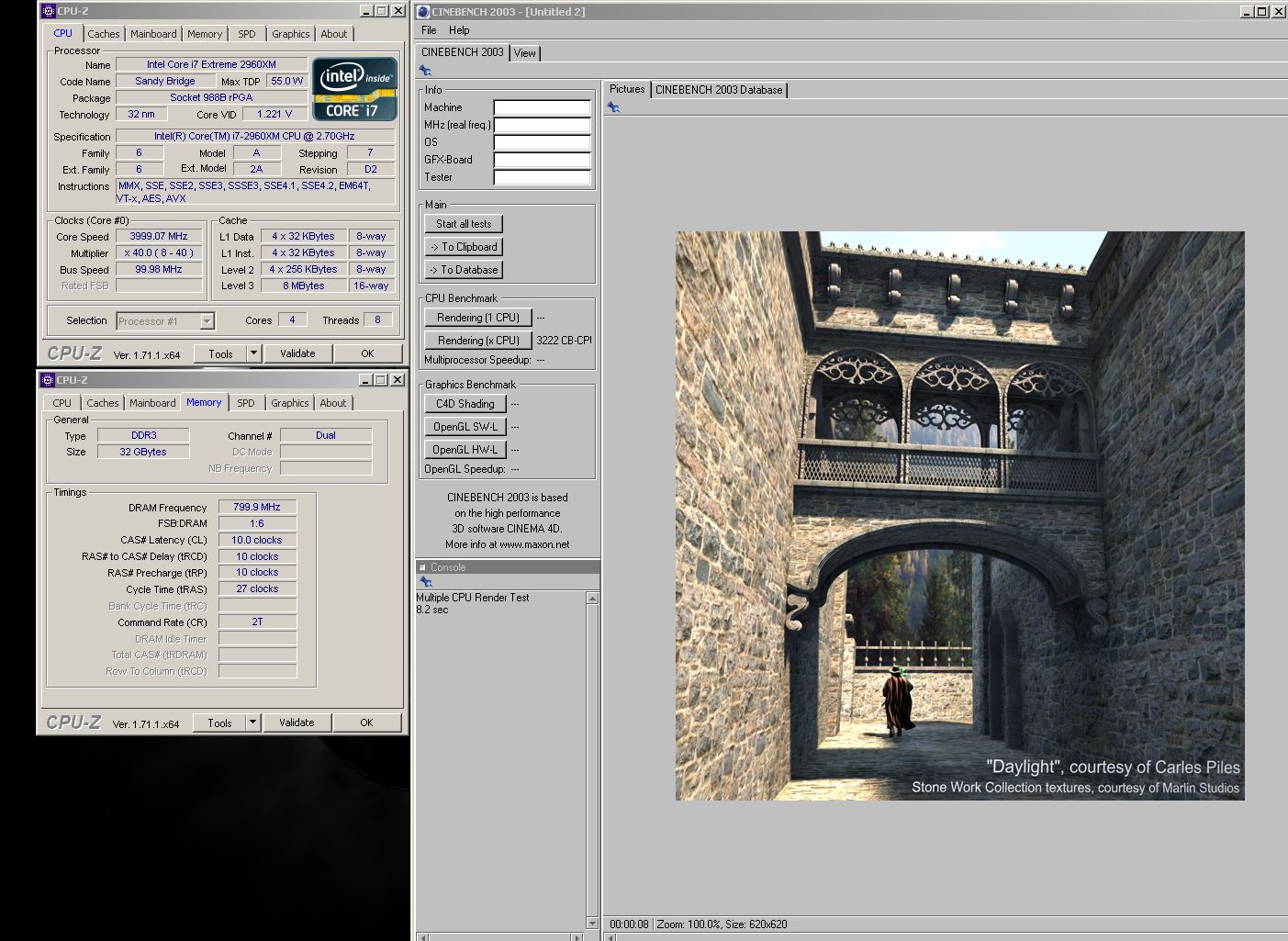Click the Console panel header icon
The image size is (1288, 941).
423,567
